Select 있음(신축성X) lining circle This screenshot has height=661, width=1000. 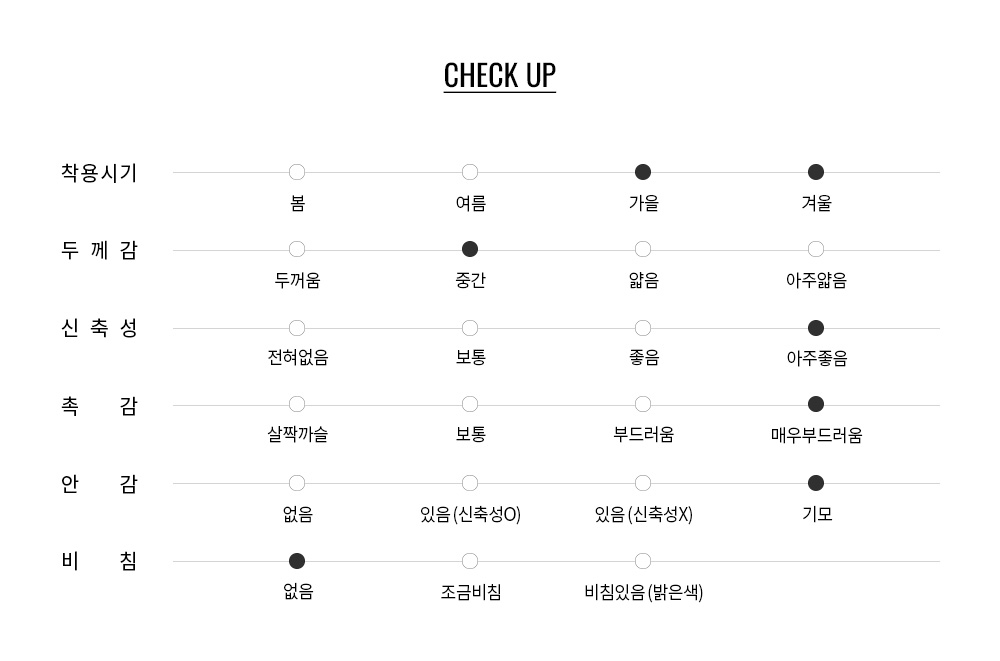(643, 484)
